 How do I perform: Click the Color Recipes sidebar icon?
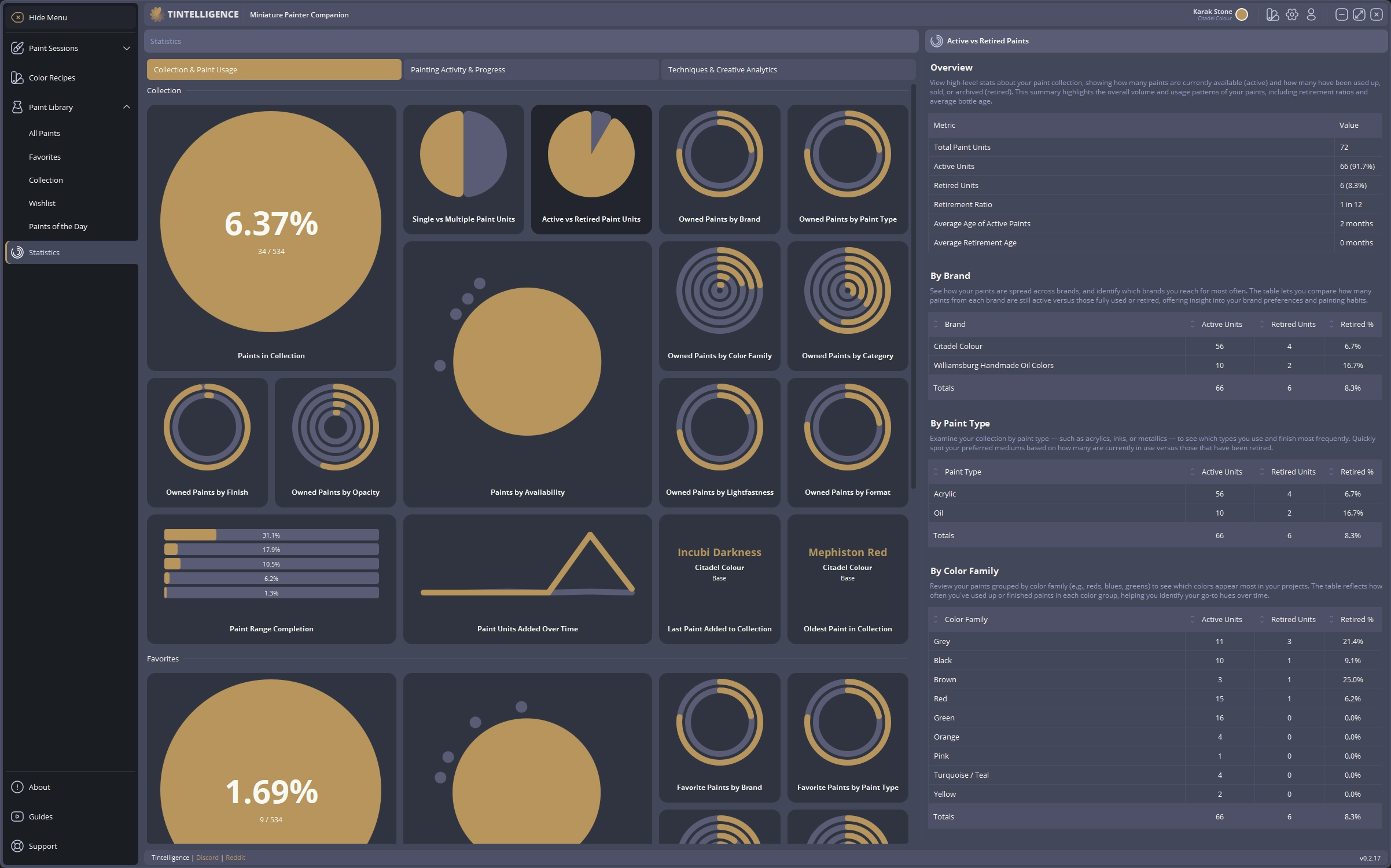[x=17, y=78]
